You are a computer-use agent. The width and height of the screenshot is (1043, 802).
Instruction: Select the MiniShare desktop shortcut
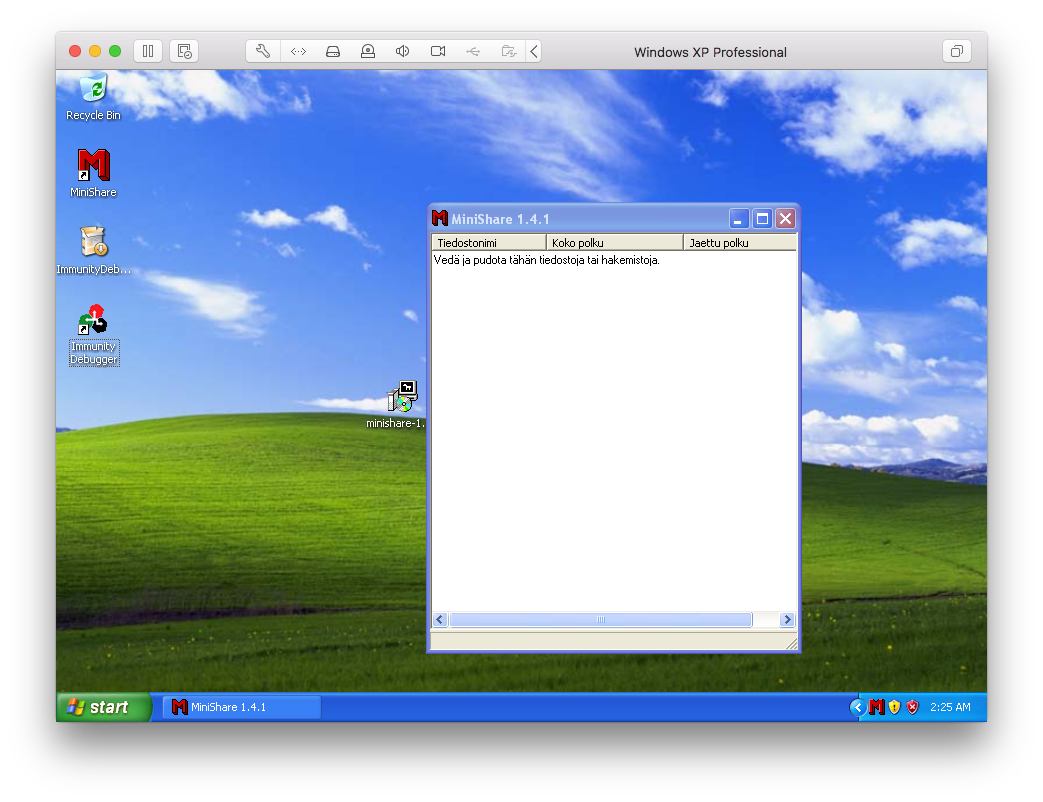tap(93, 173)
